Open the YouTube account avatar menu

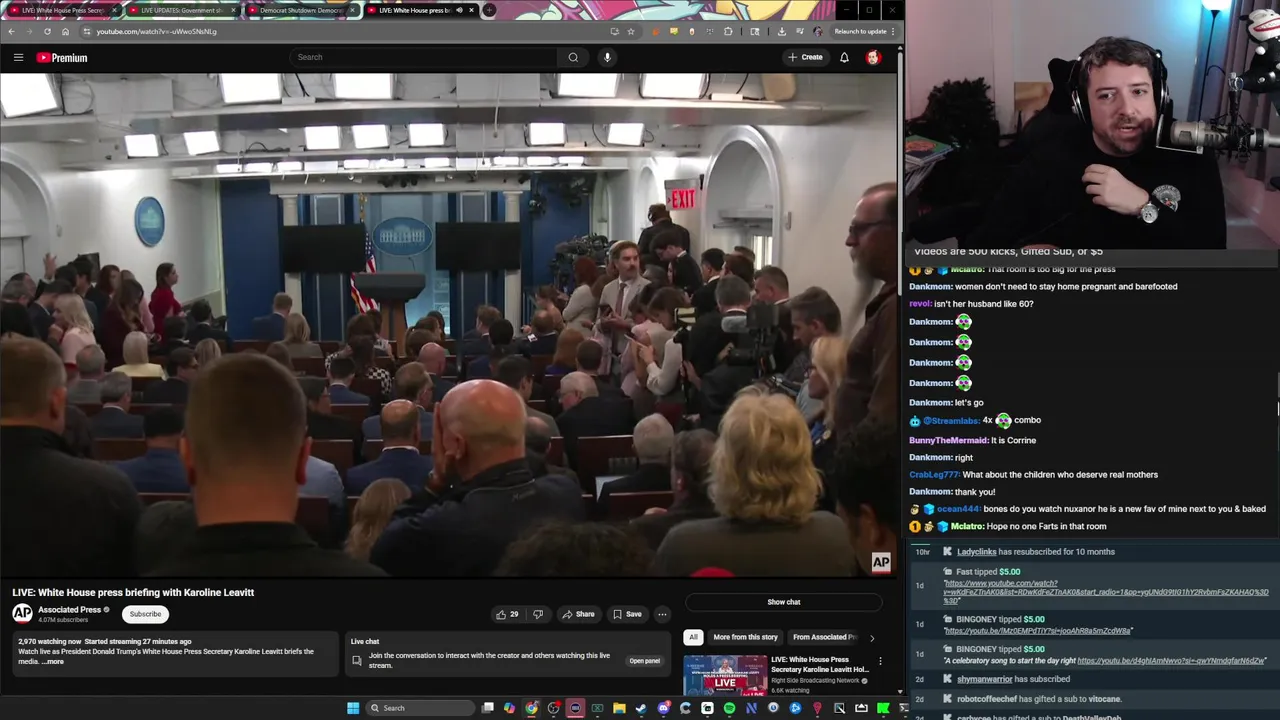tap(873, 57)
